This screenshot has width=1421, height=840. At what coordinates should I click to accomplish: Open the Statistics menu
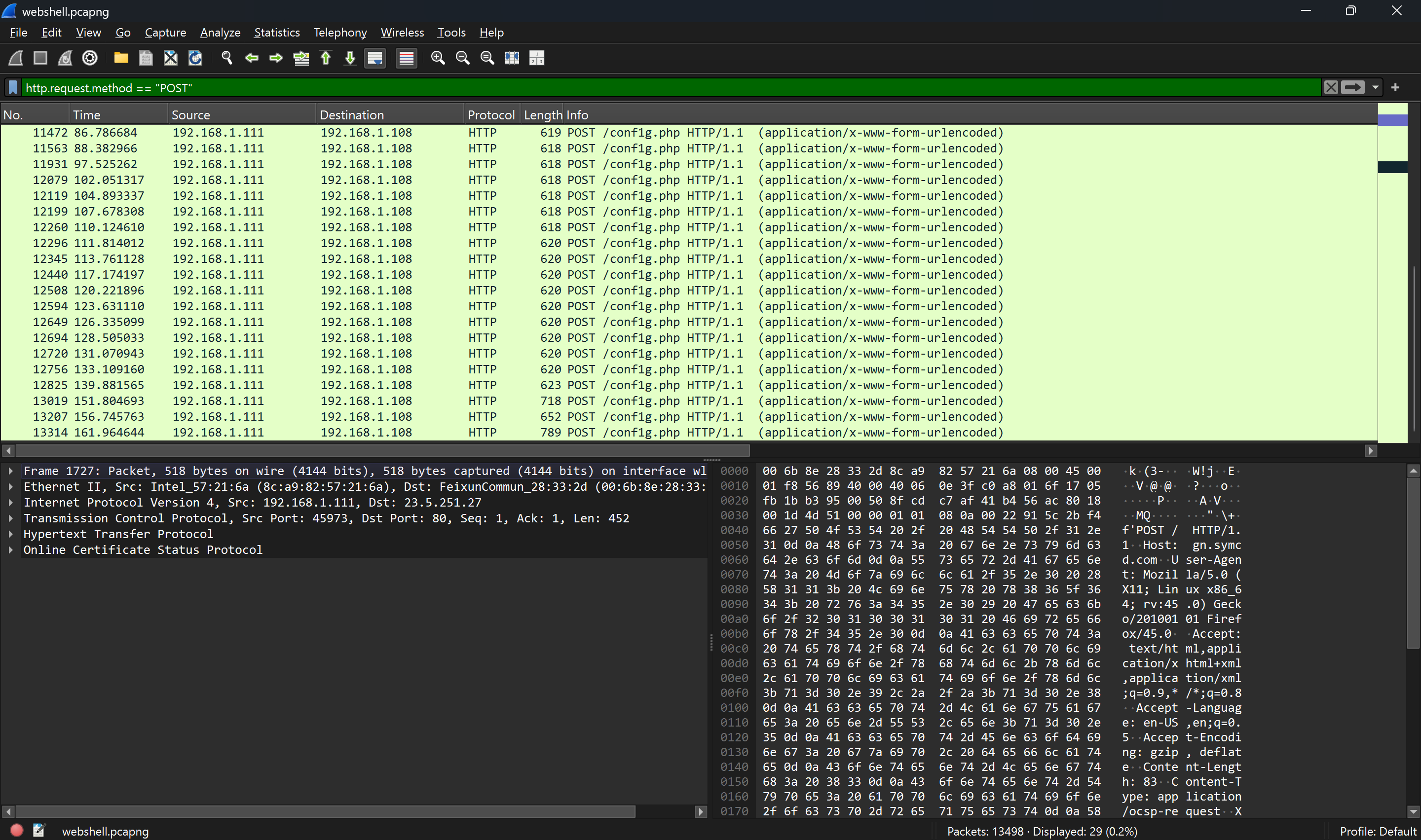pyautogui.click(x=277, y=32)
